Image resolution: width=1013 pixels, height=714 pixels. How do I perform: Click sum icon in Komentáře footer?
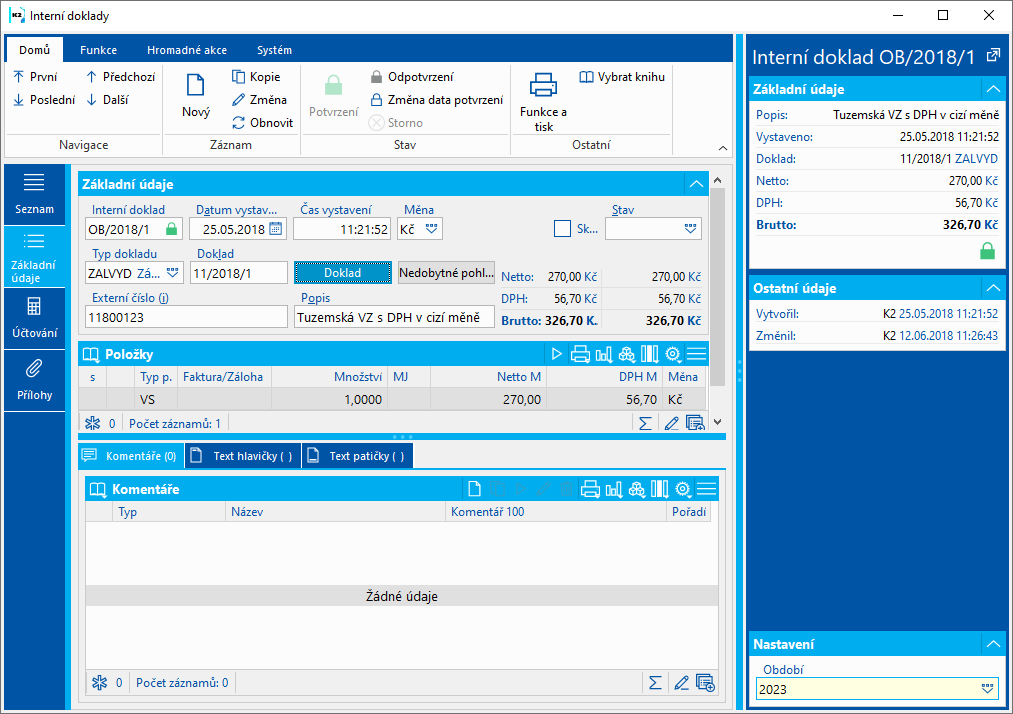click(654, 682)
